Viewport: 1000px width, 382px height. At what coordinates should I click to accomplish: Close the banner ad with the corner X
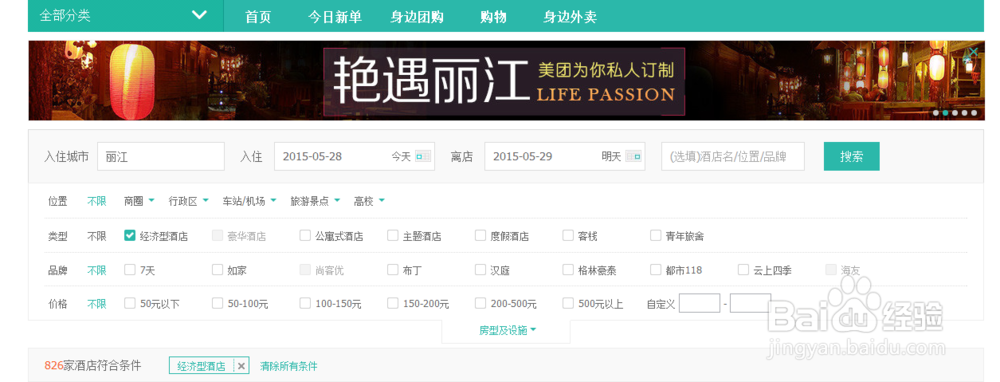pyautogui.click(x=973, y=52)
